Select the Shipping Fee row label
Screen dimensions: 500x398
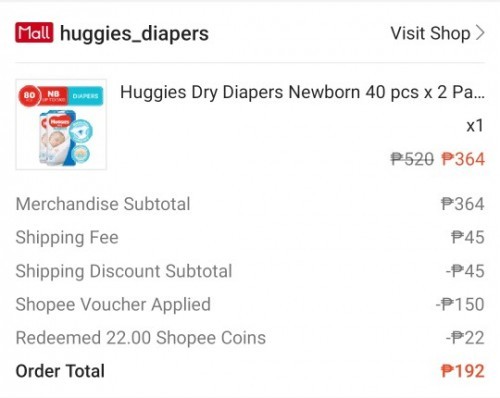click(67, 238)
